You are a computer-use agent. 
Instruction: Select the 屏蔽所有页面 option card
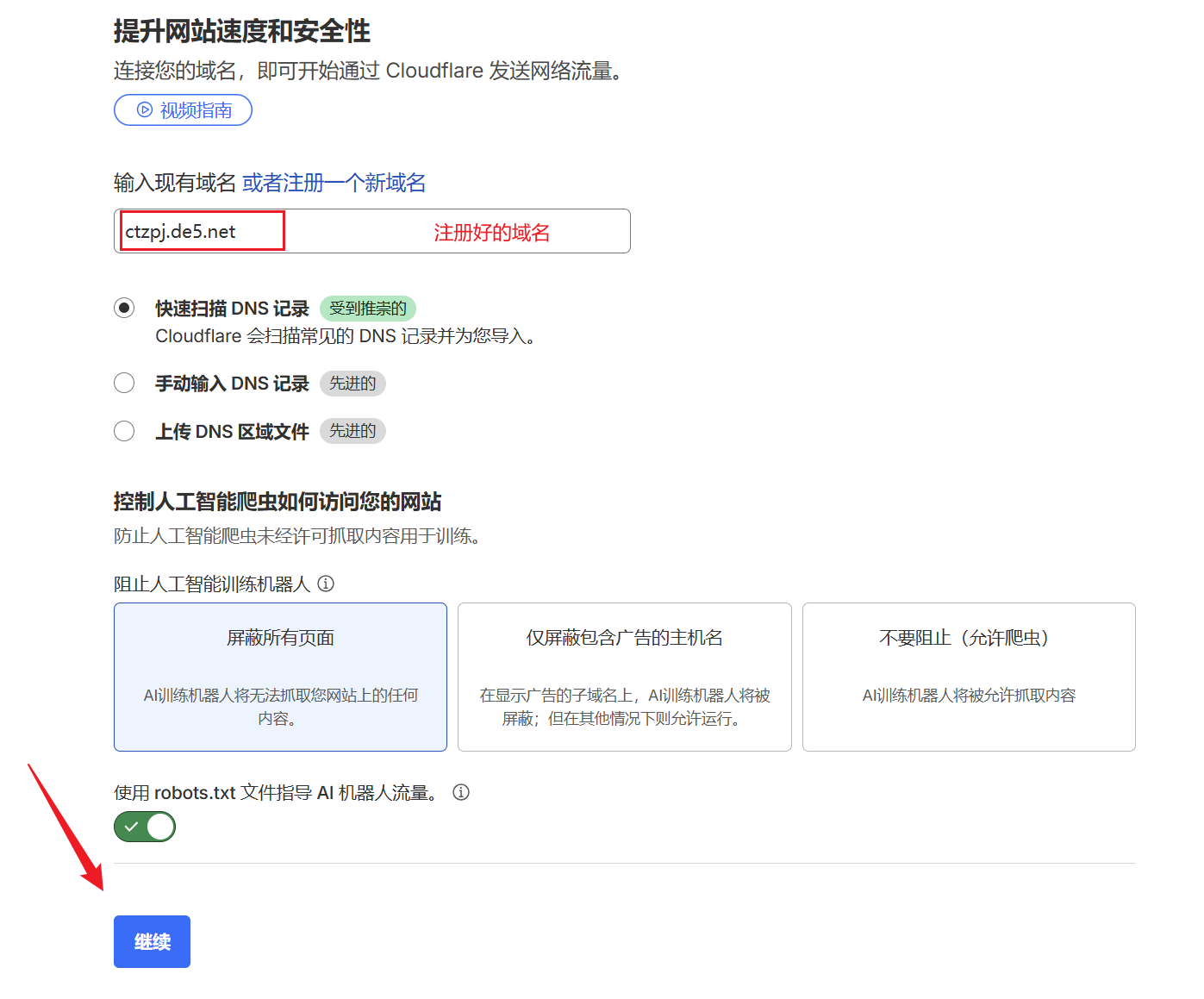[x=280, y=677]
